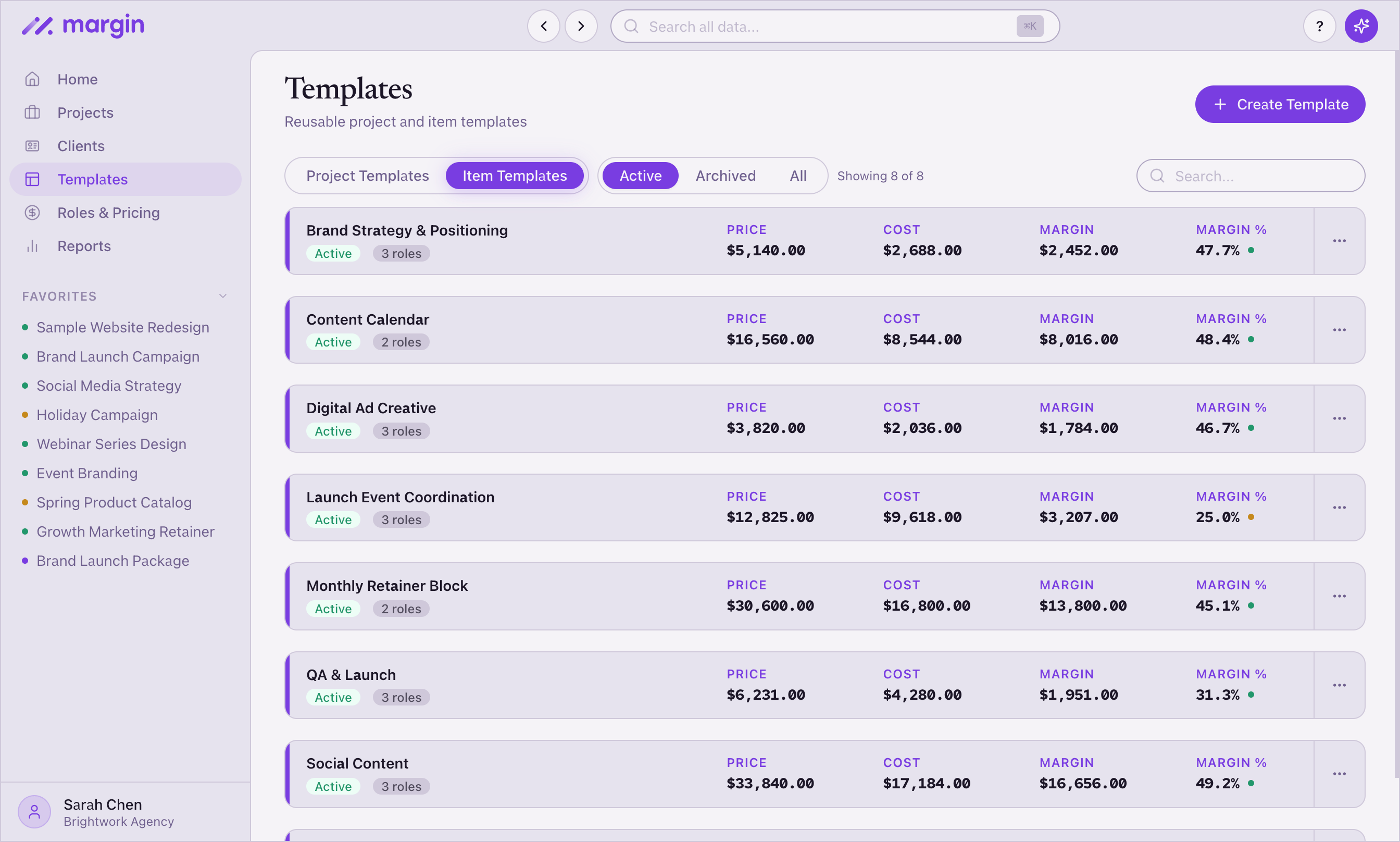This screenshot has width=1400, height=842.
Task: Open more options for Content Calendar
Action: (x=1339, y=330)
